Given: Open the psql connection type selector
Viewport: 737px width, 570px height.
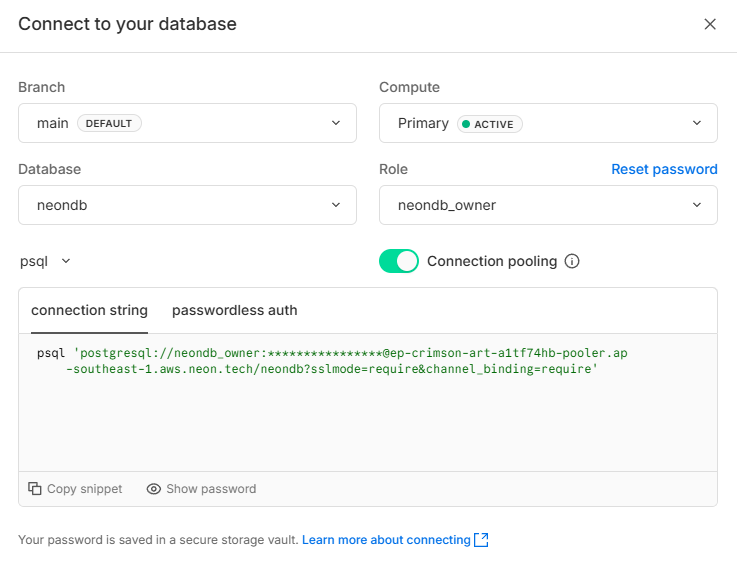Looking at the screenshot, I should (x=46, y=261).
